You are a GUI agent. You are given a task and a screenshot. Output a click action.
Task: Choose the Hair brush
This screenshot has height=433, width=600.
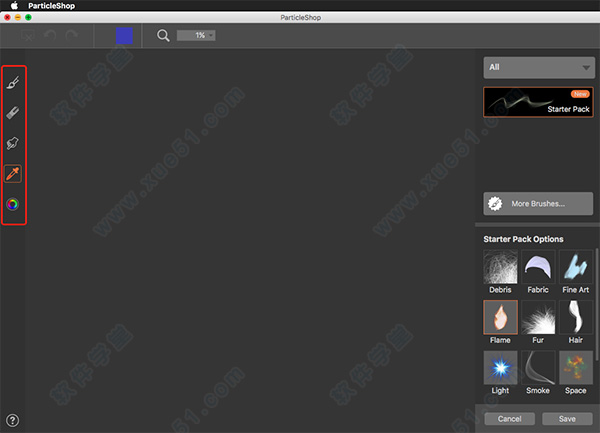click(576, 322)
